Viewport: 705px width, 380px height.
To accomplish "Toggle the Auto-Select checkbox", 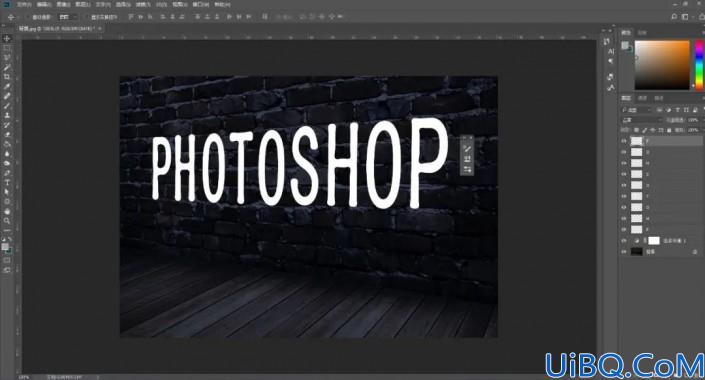I will pos(28,17).
